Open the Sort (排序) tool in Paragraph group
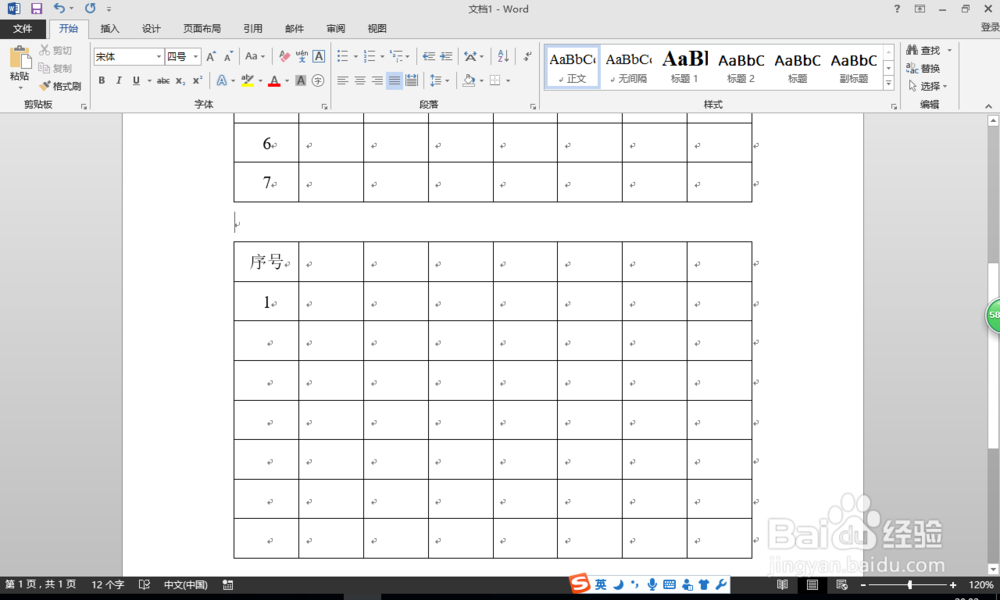 pyautogui.click(x=503, y=56)
